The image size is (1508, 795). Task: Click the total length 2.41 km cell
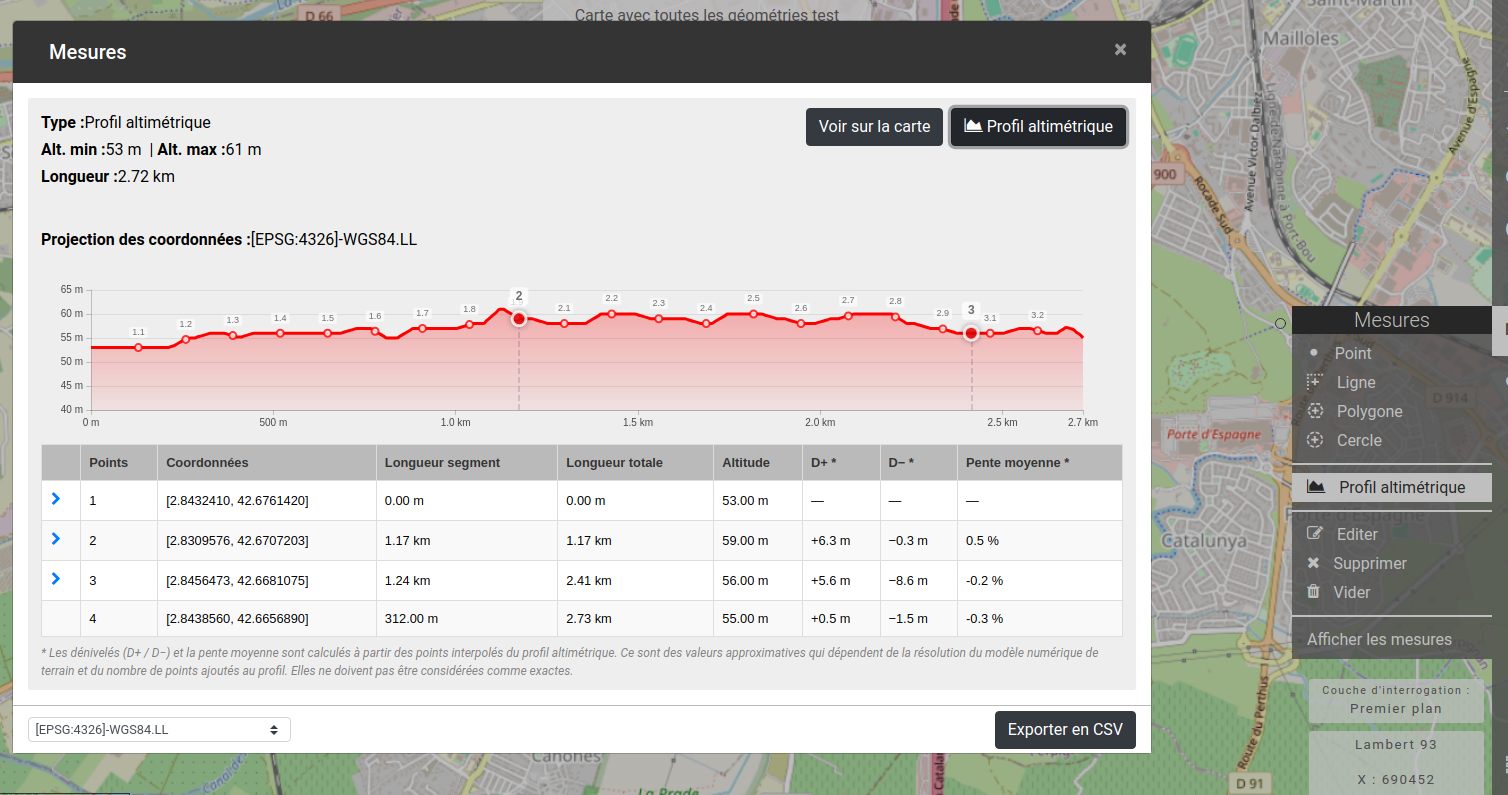click(635, 580)
